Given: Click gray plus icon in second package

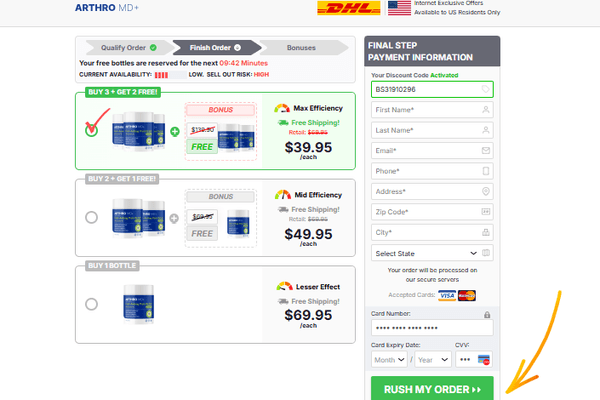Looking at the screenshot, I should (x=174, y=219).
